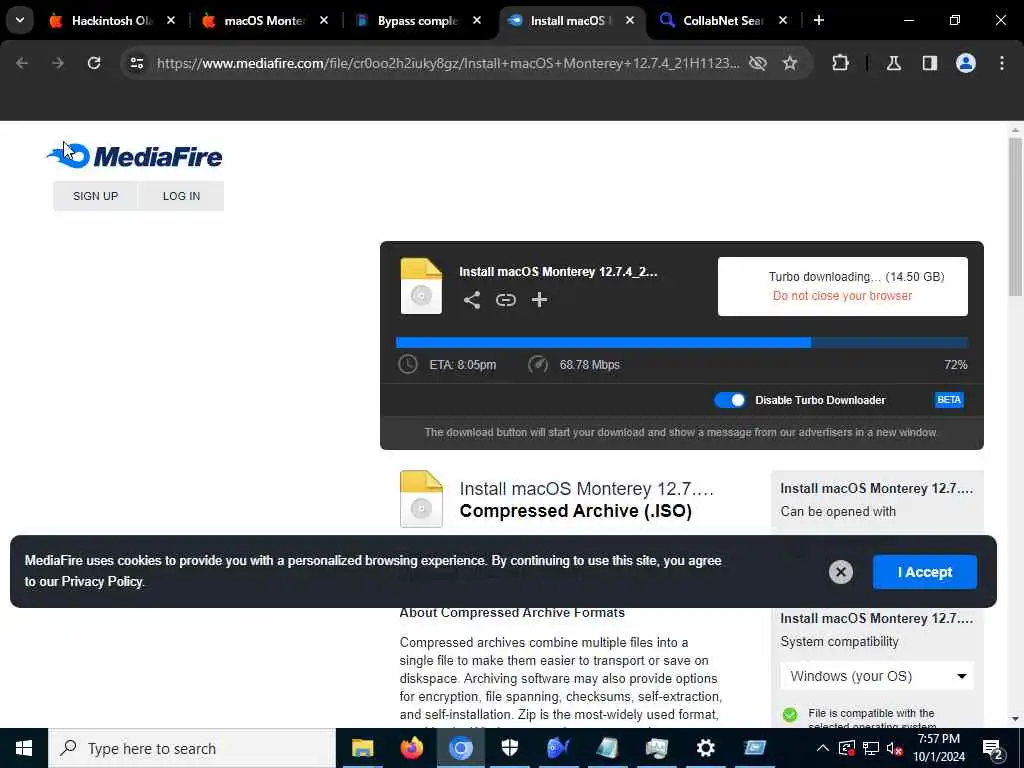Open File Explorer from taskbar
The height and width of the screenshot is (768, 1024).
point(362,748)
